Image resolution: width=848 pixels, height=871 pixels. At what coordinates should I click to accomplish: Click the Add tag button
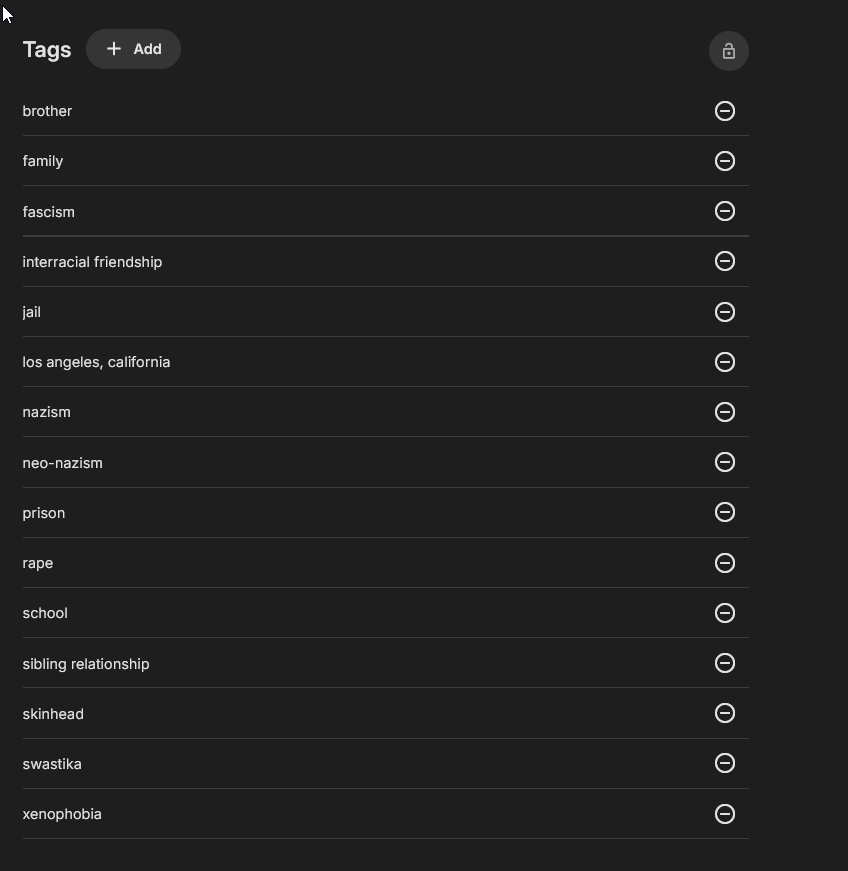[133, 49]
